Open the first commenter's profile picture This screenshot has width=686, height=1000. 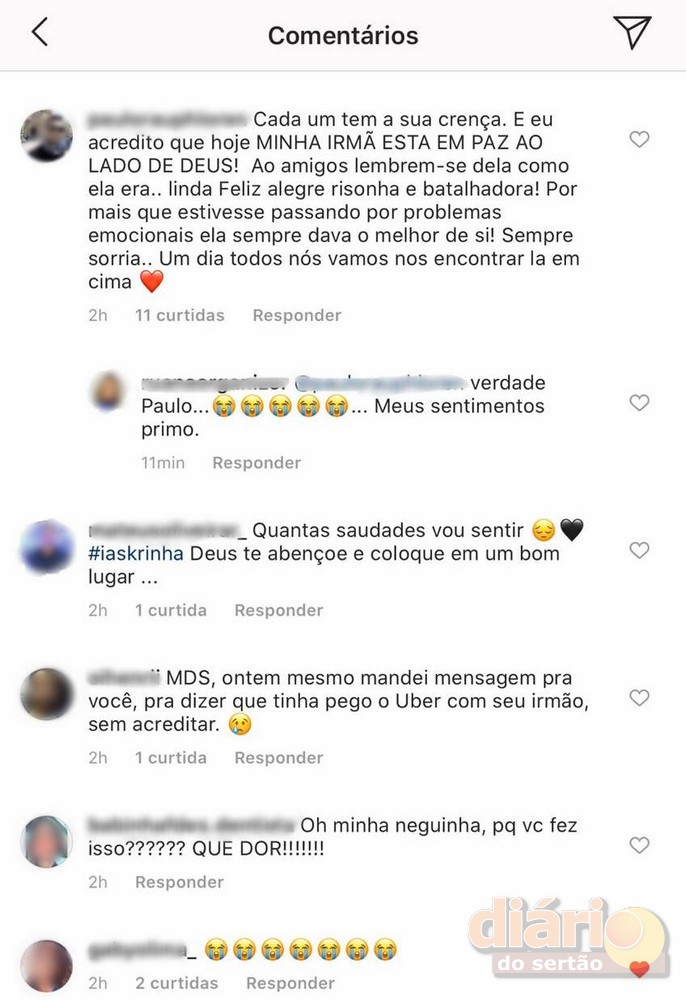[47, 136]
